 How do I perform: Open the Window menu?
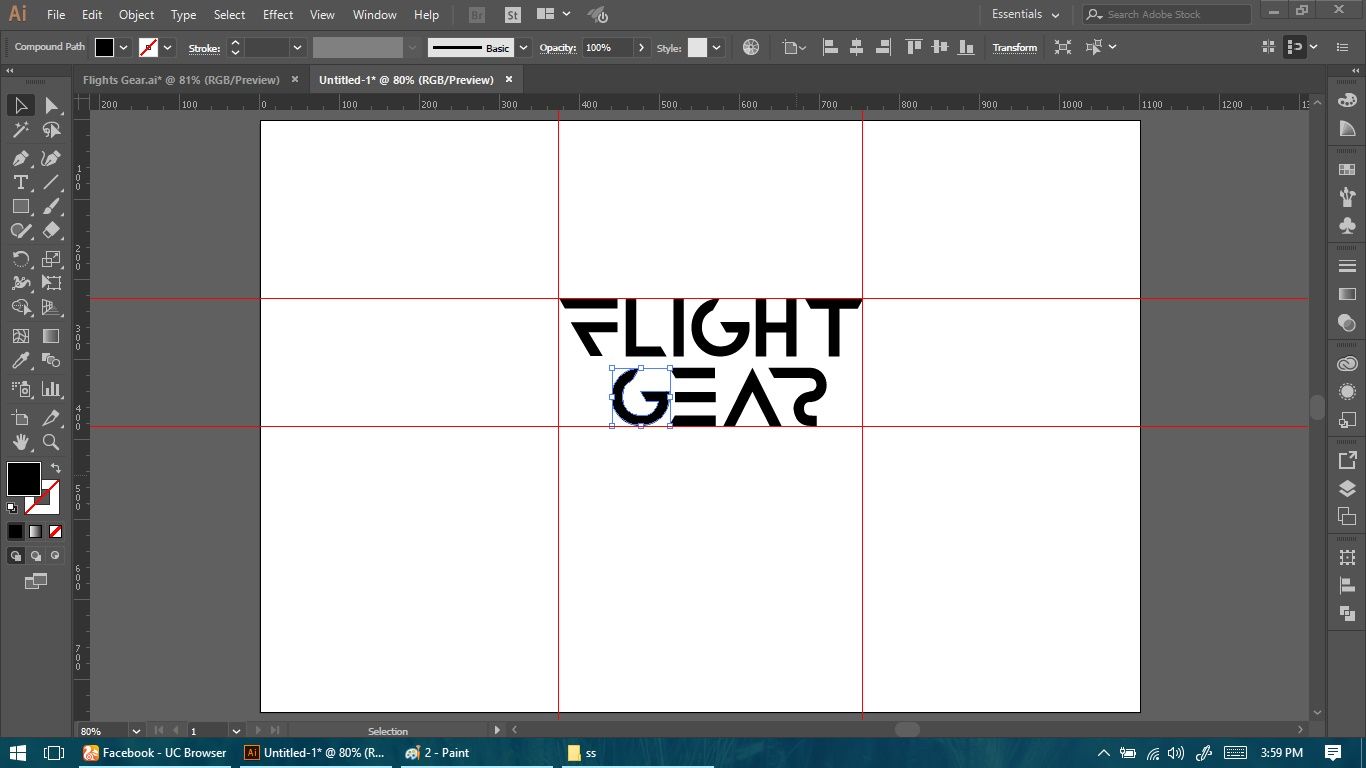click(375, 15)
